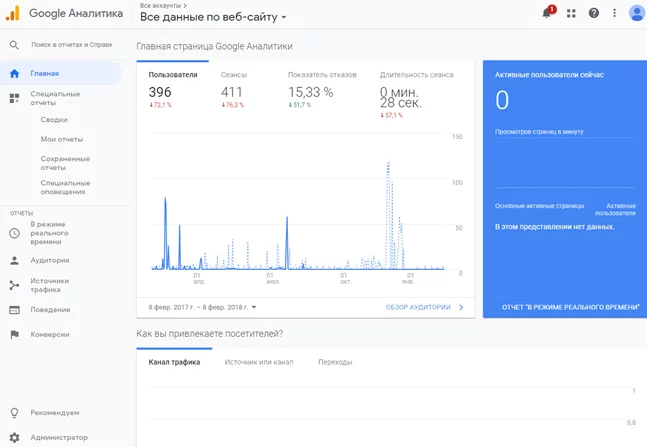The height and width of the screenshot is (447, 647).
Task: Expand the Конверсии reports section
Action: (x=50, y=335)
